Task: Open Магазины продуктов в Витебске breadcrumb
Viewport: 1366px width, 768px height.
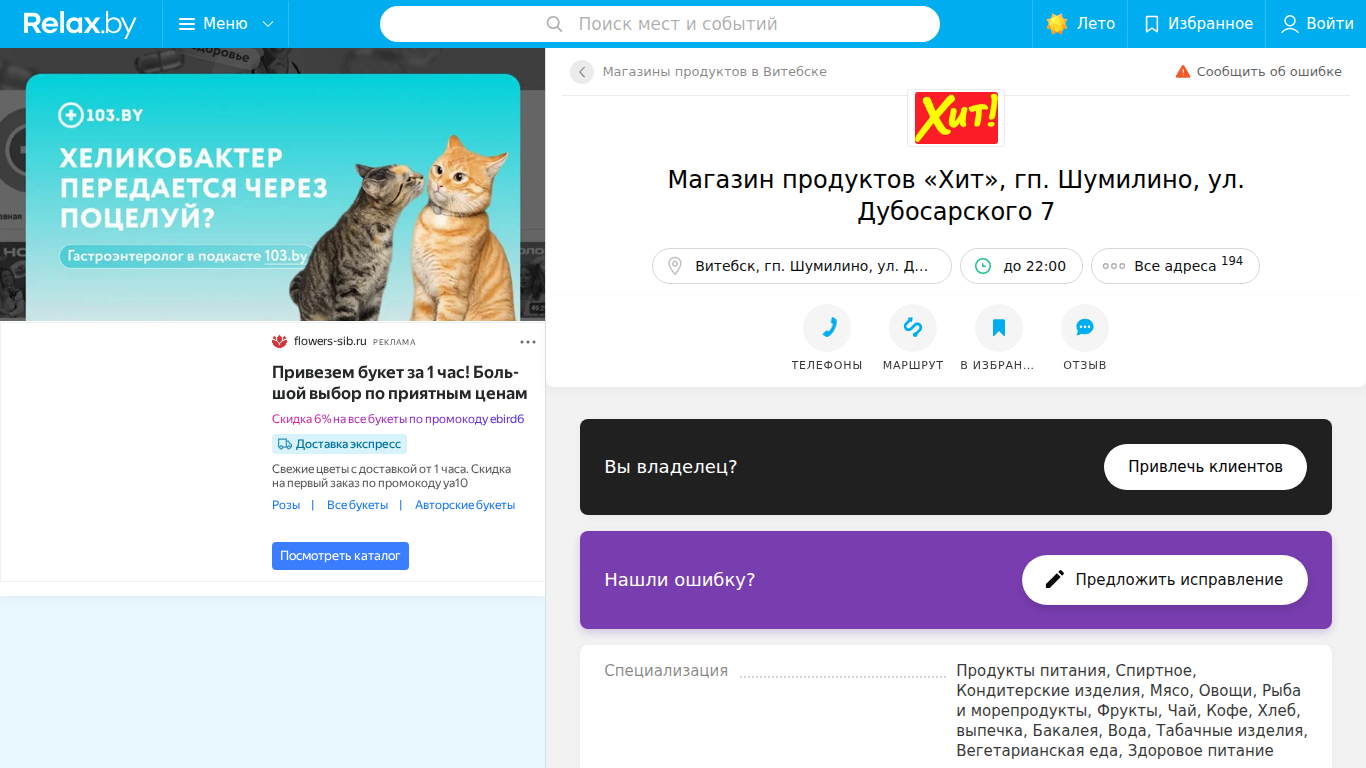Action: pos(714,72)
